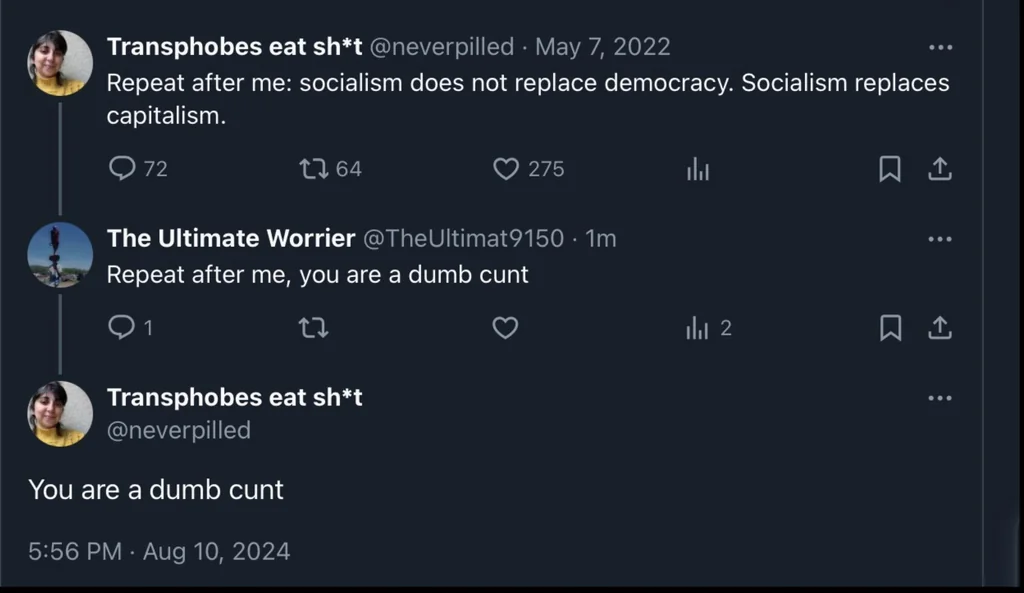Viewport: 1024px width, 593px height.
Task: Share The Ultimate Worrier's reply
Action: (x=939, y=327)
